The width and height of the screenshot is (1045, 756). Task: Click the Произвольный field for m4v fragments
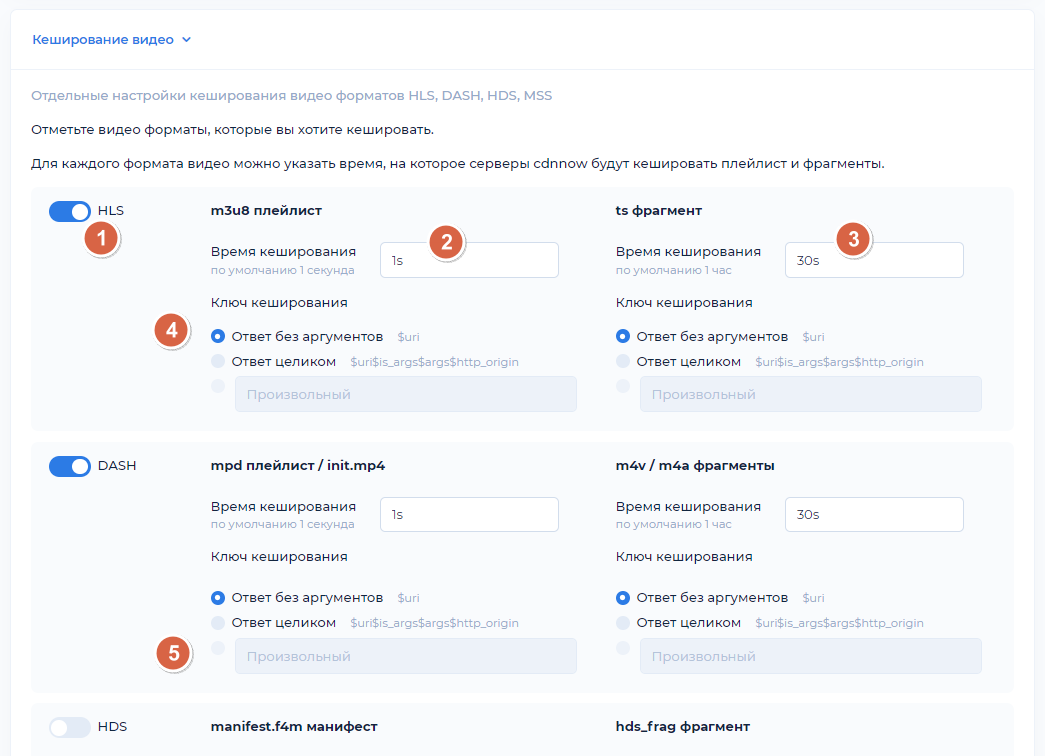click(x=810, y=655)
